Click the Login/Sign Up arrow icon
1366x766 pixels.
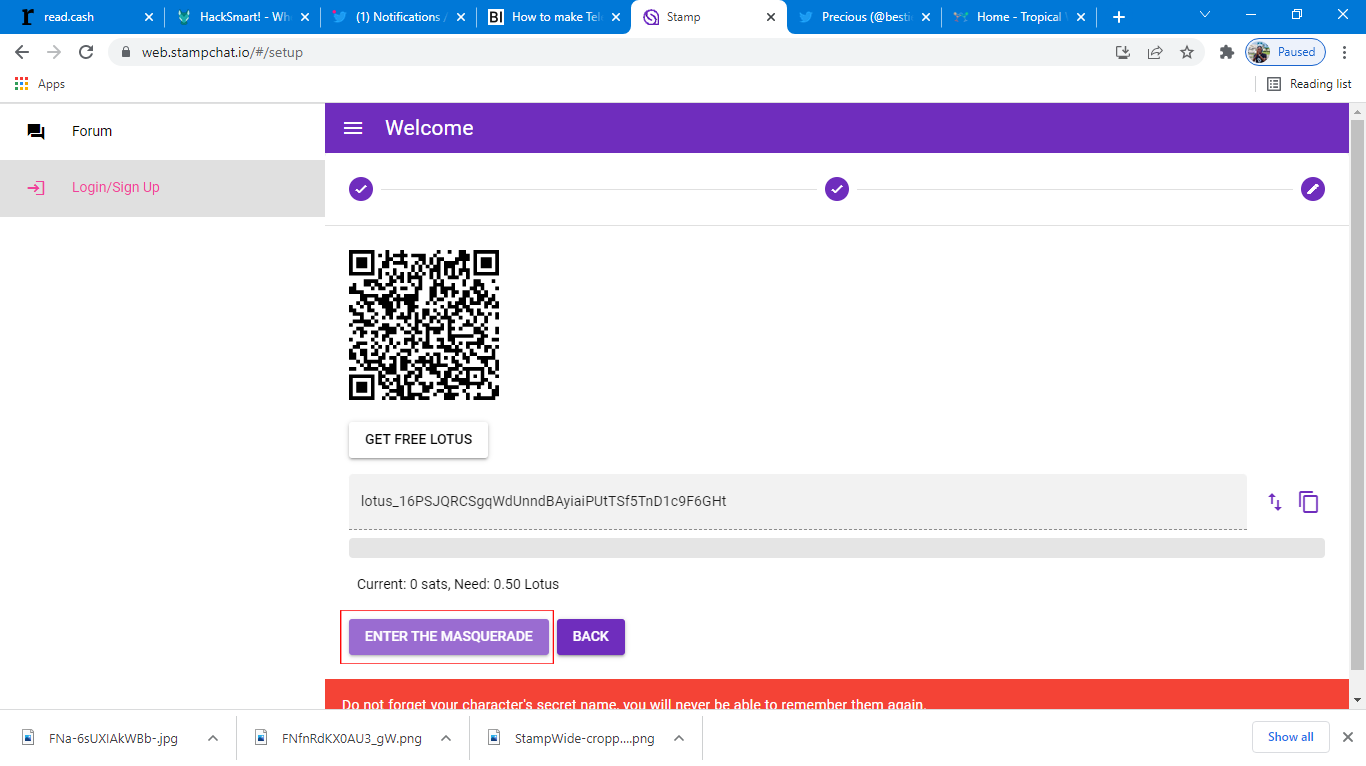36,188
